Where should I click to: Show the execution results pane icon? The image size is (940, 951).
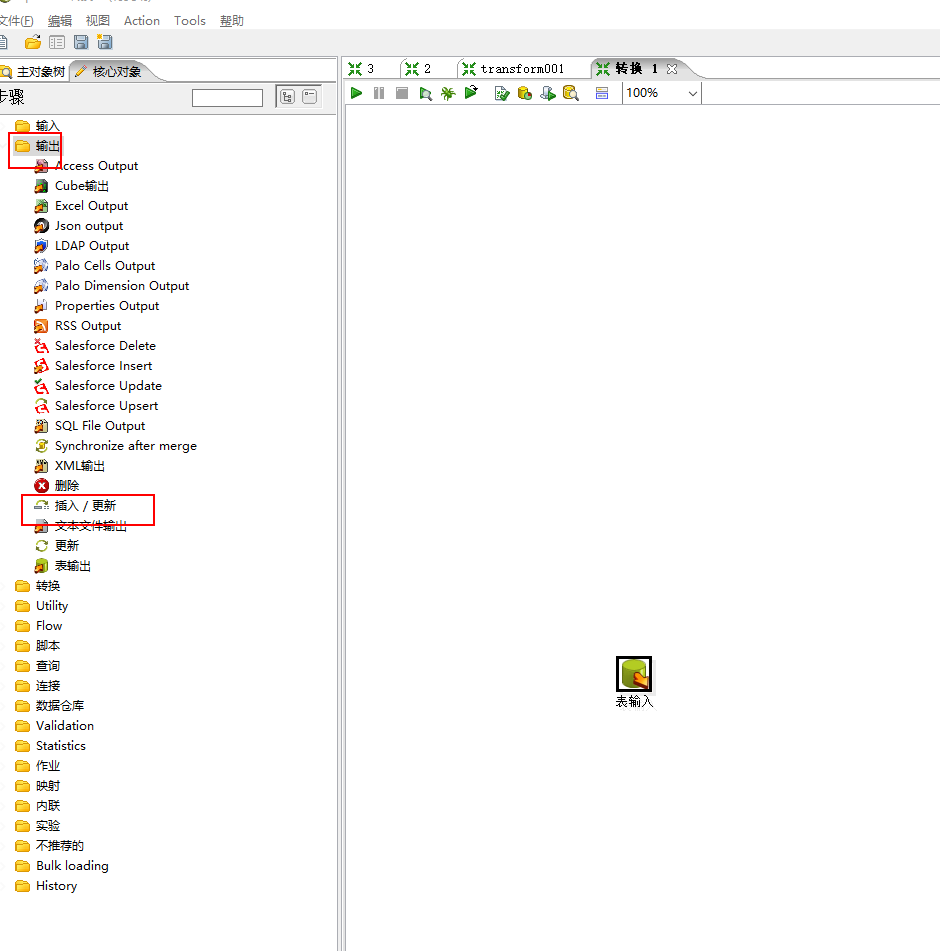click(602, 93)
